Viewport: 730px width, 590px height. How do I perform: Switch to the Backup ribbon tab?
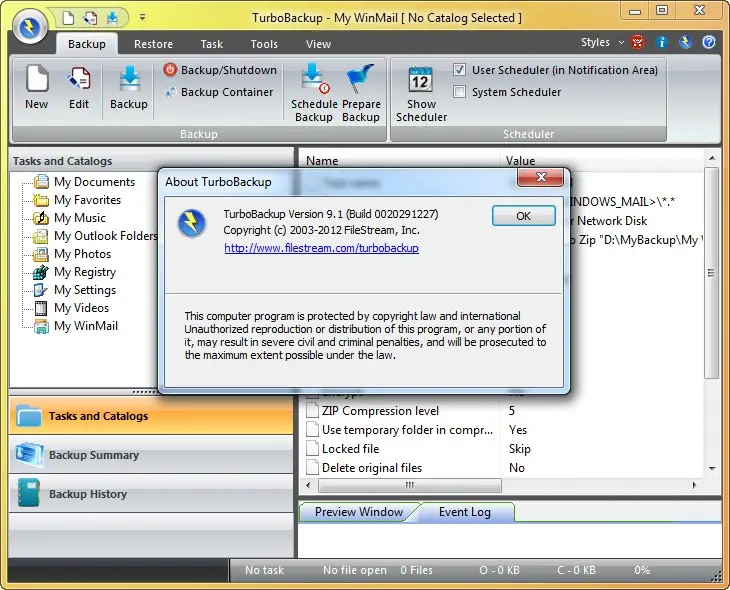87,44
